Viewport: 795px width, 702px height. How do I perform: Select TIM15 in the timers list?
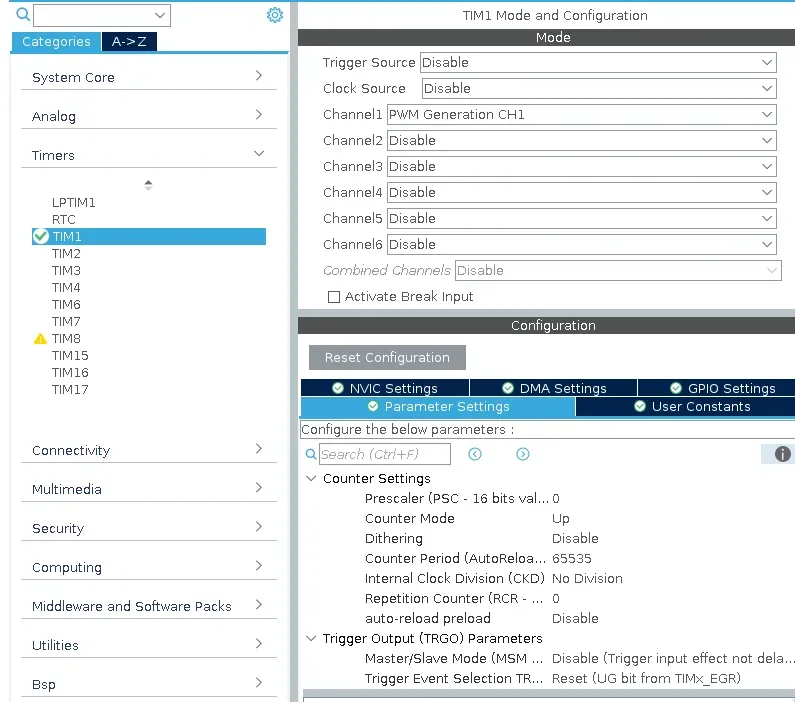pos(70,356)
